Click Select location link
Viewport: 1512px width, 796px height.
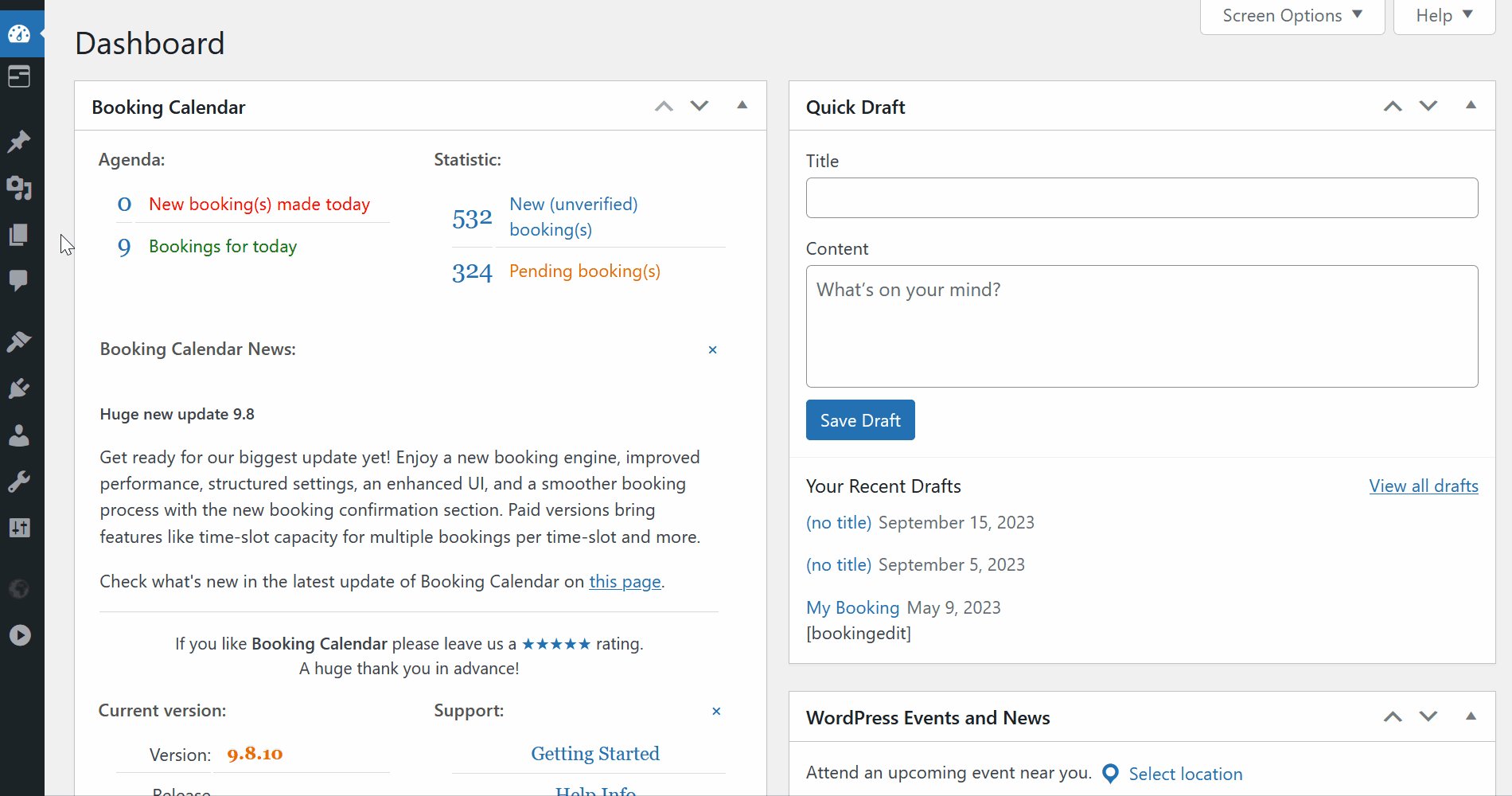pos(1186,775)
